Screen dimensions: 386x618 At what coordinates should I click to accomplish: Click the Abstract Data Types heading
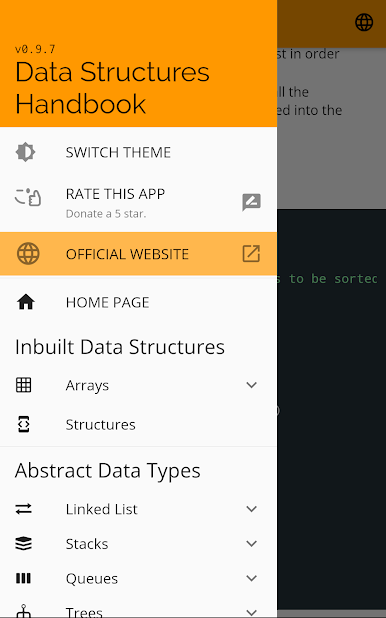tap(108, 471)
